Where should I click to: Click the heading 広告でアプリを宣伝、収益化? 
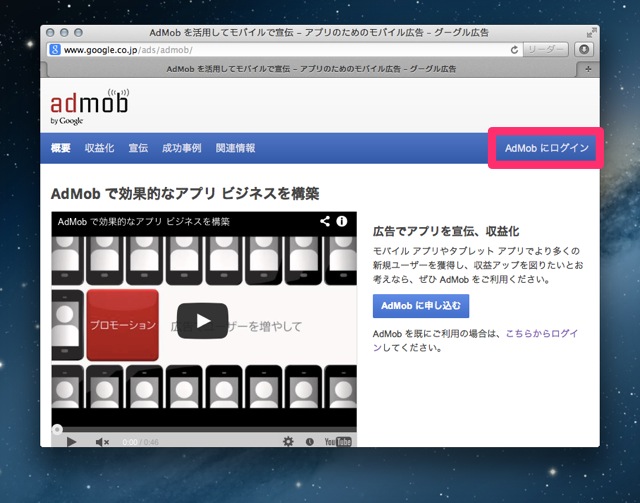pyautogui.click(x=446, y=231)
